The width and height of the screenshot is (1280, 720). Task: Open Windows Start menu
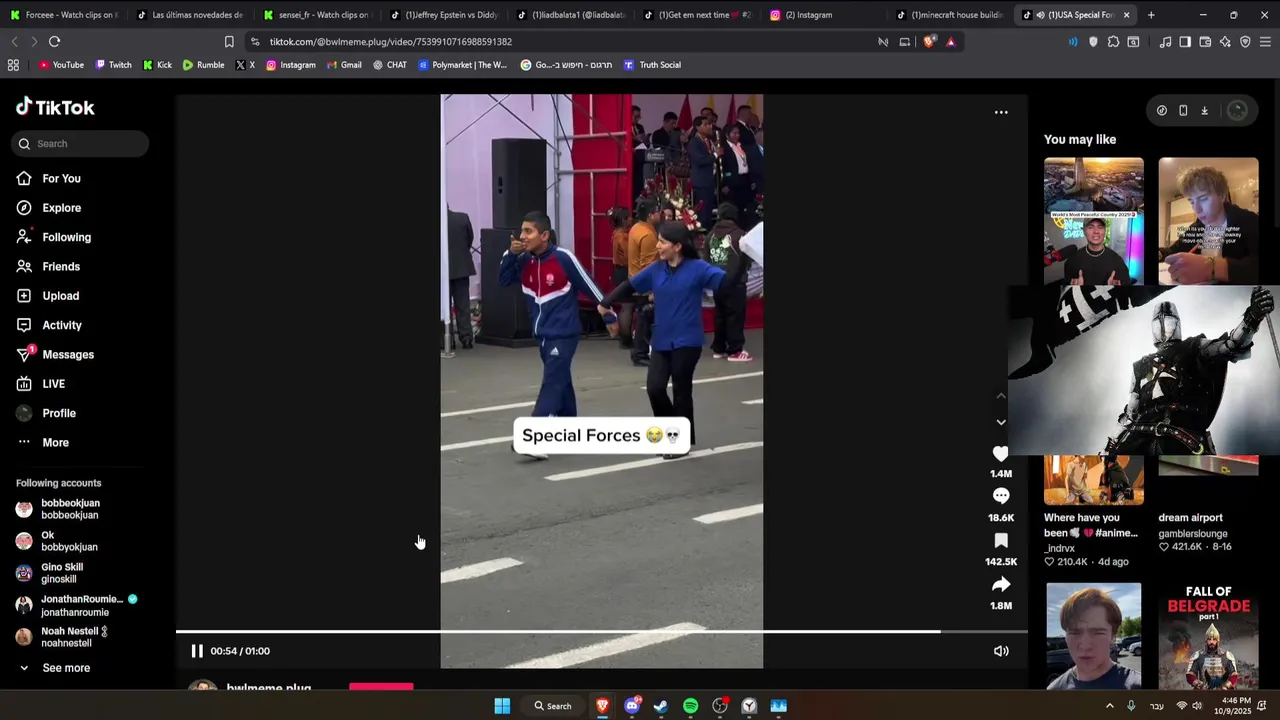click(x=502, y=706)
